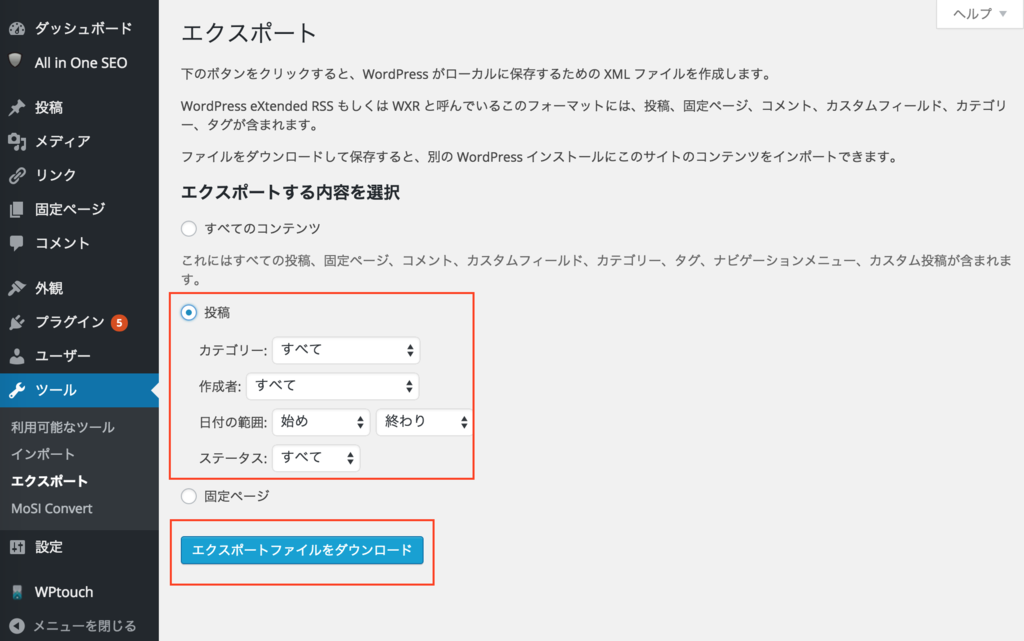1024x641 pixels.
Task: Go to MoSI Convert submenu link
Action: pyautogui.click(x=52, y=508)
